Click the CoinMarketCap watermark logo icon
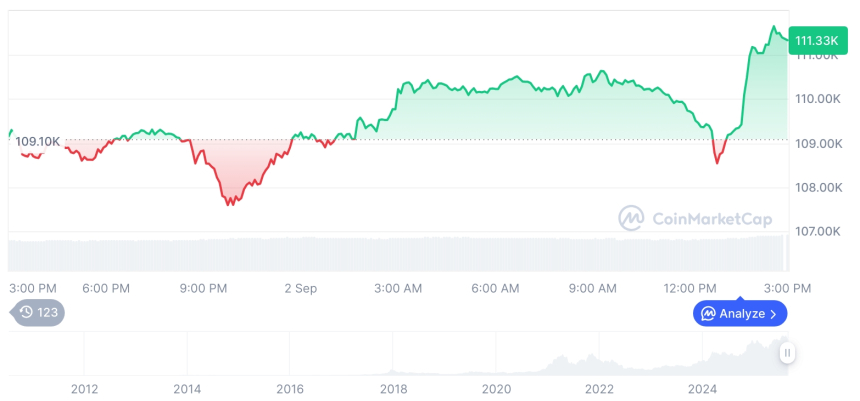860x401 pixels. [x=631, y=217]
